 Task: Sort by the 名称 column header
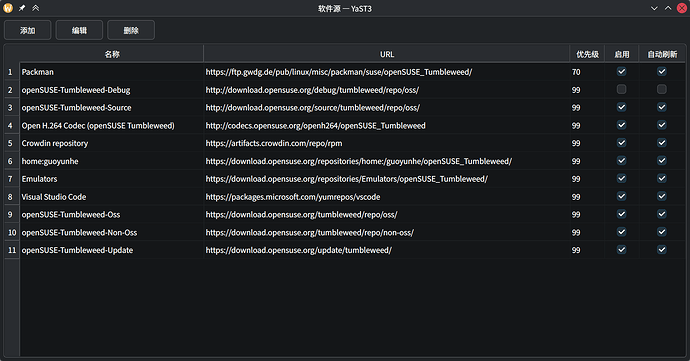pos(112,54)
